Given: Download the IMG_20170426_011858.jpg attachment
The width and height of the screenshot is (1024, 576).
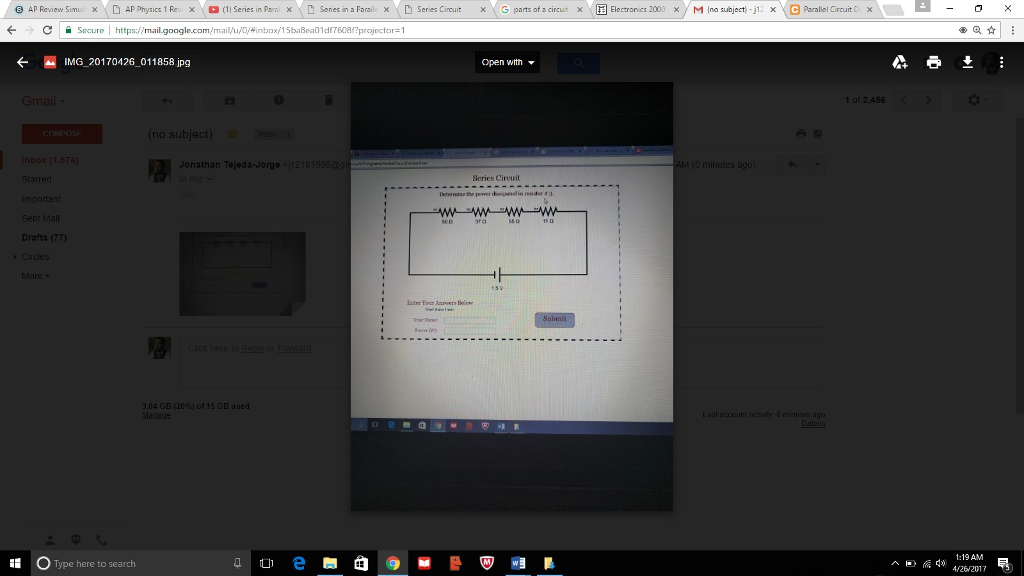Looking at the screenshot, I should [x=967, y=61].
